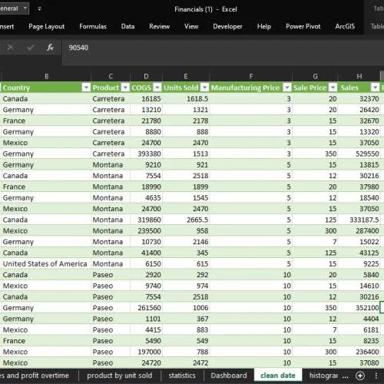Open the View ribbon tab

191,27
